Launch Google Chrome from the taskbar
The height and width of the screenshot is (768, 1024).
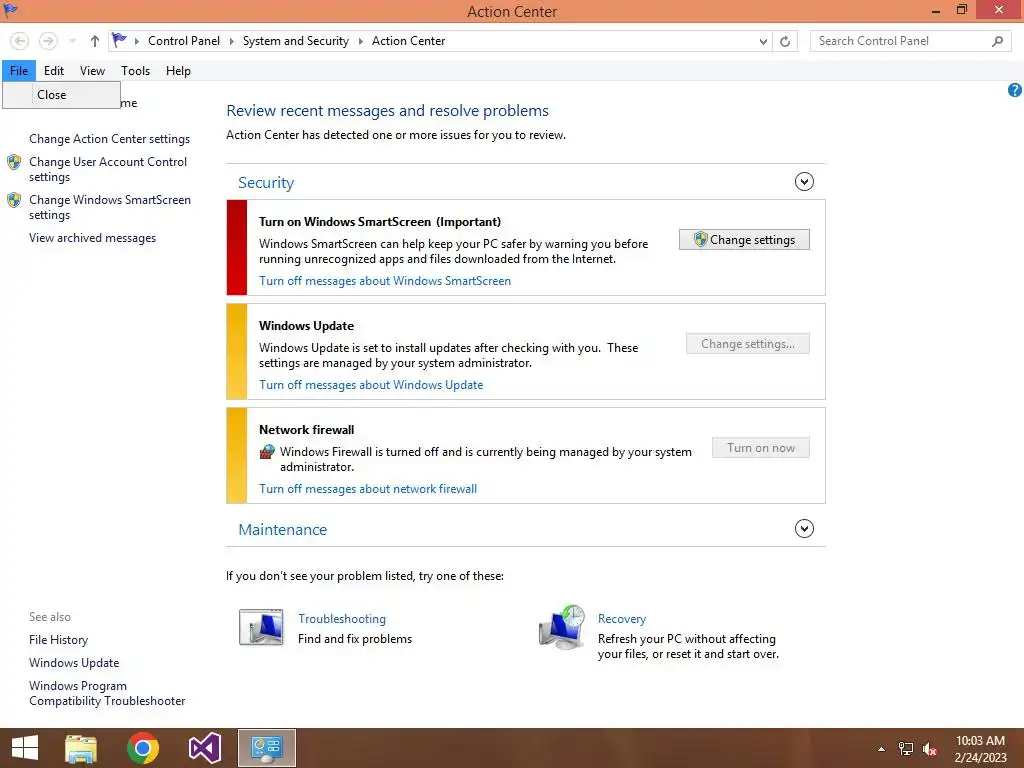tap(142, 748)
